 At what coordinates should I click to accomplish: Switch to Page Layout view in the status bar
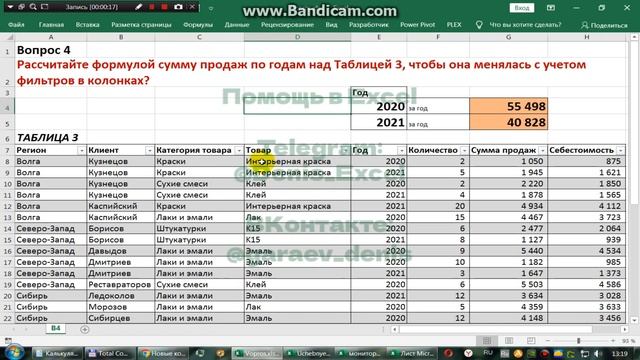point(509,340)
